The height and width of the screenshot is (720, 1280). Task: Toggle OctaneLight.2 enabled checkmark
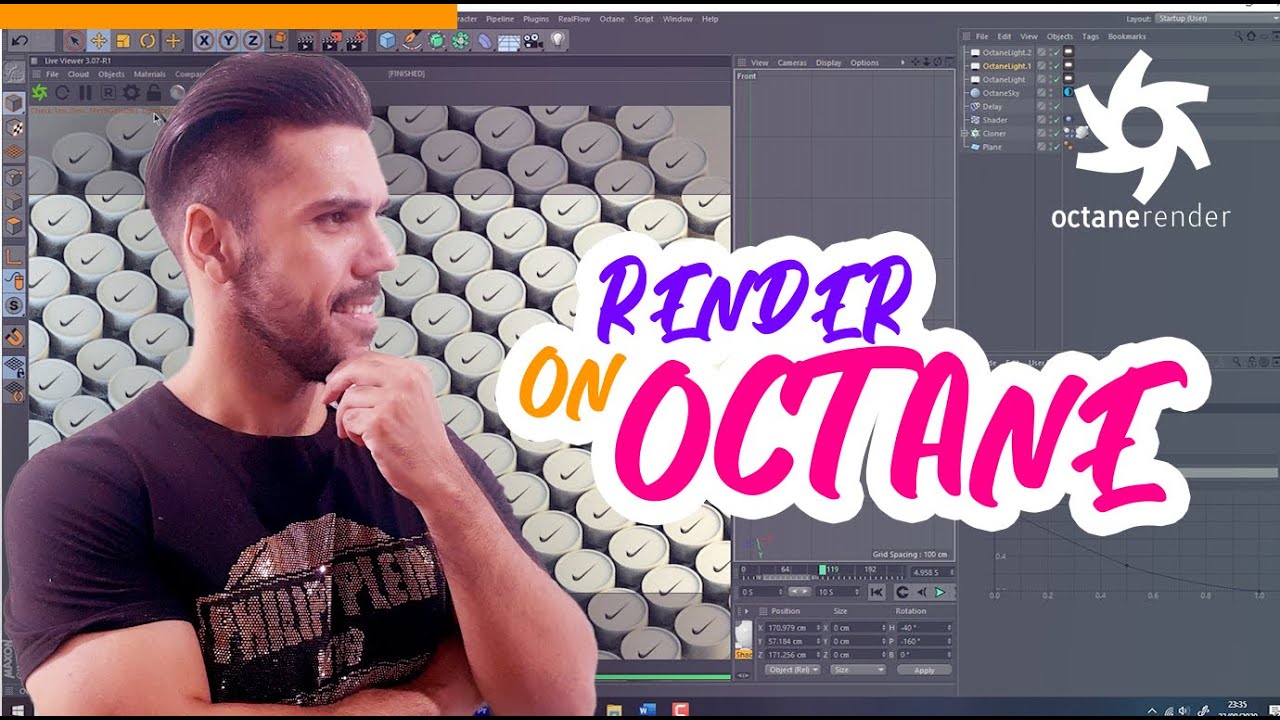(x=1055, y=52)
